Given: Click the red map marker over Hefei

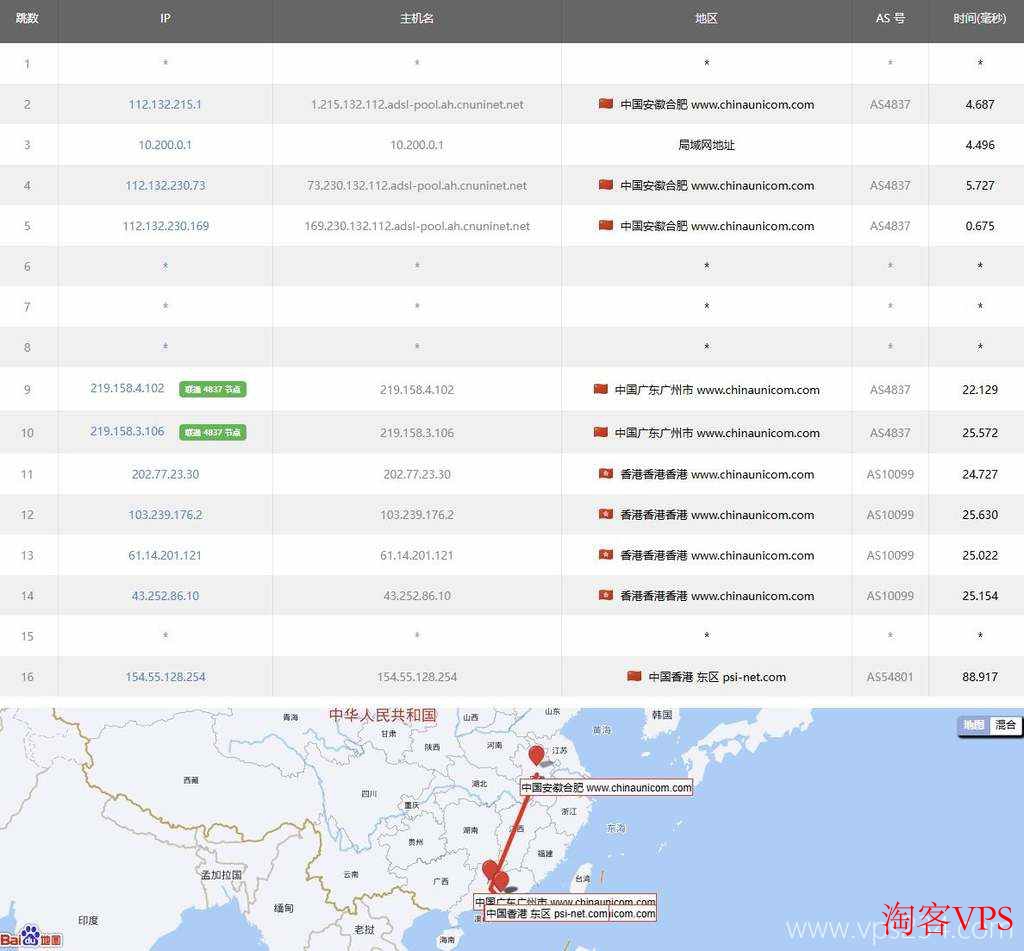Looking at the screenshot, I should (x=536, y=756).
